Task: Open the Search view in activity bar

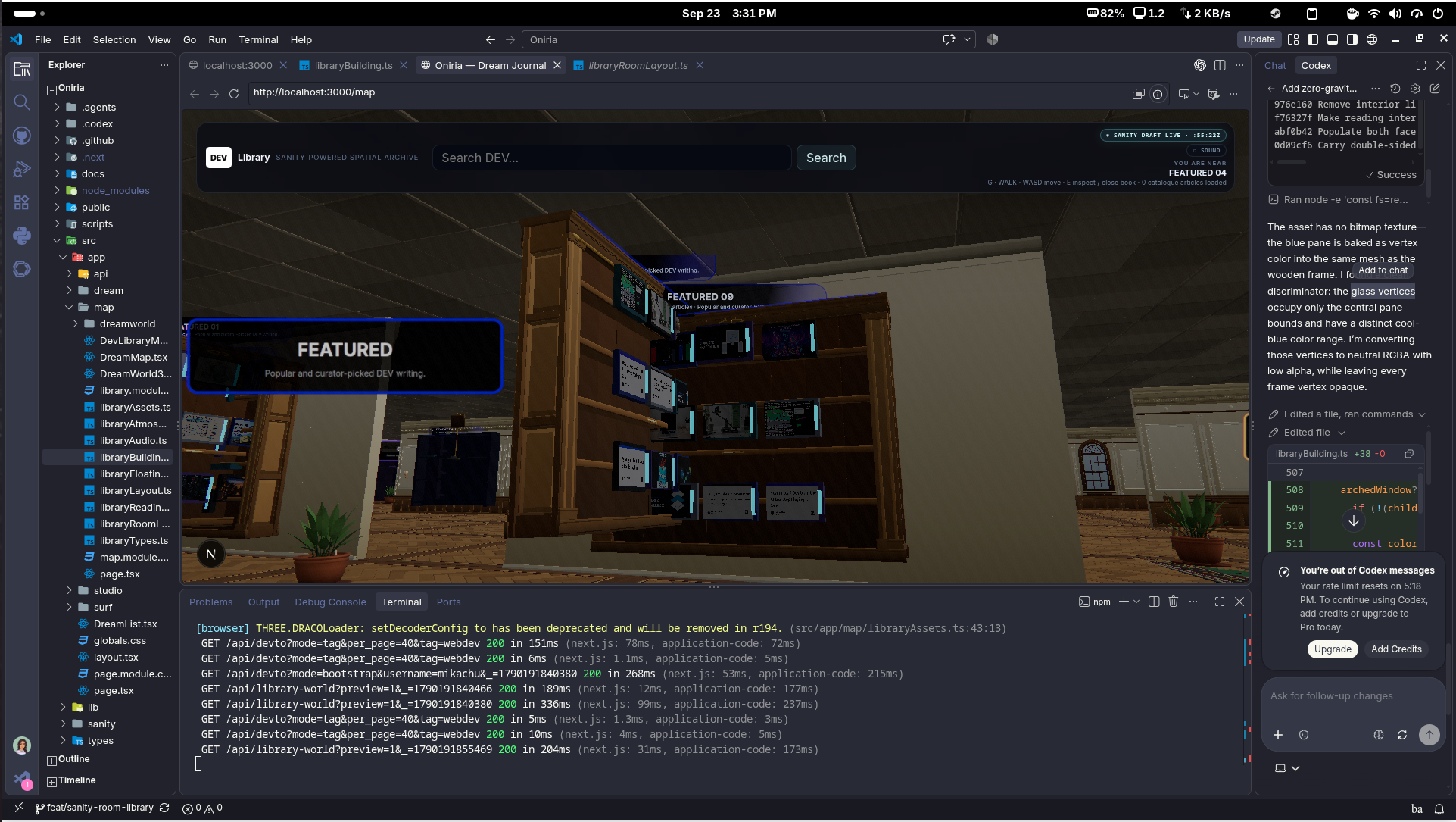Action: 22,102
